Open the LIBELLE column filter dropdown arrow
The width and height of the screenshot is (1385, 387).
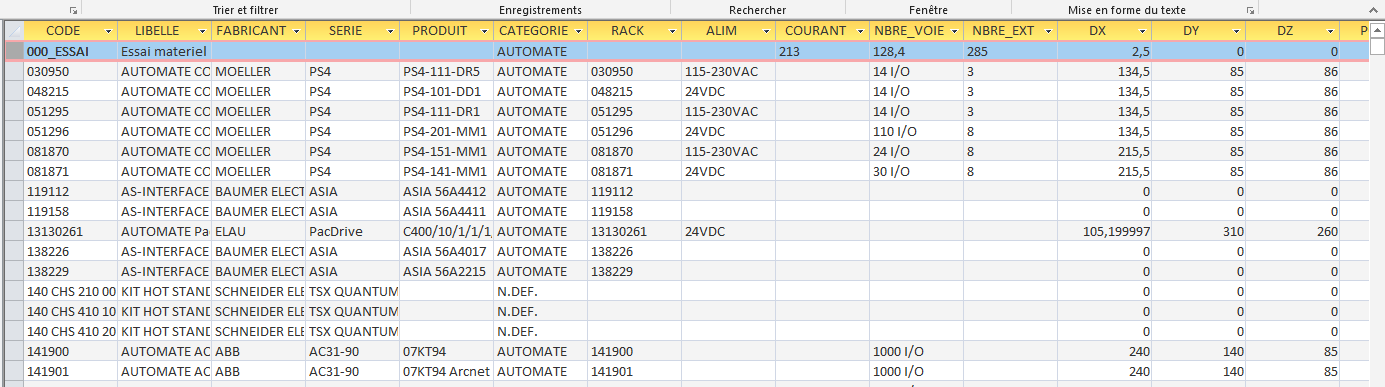pyautogui.click(x=200, y=31)
